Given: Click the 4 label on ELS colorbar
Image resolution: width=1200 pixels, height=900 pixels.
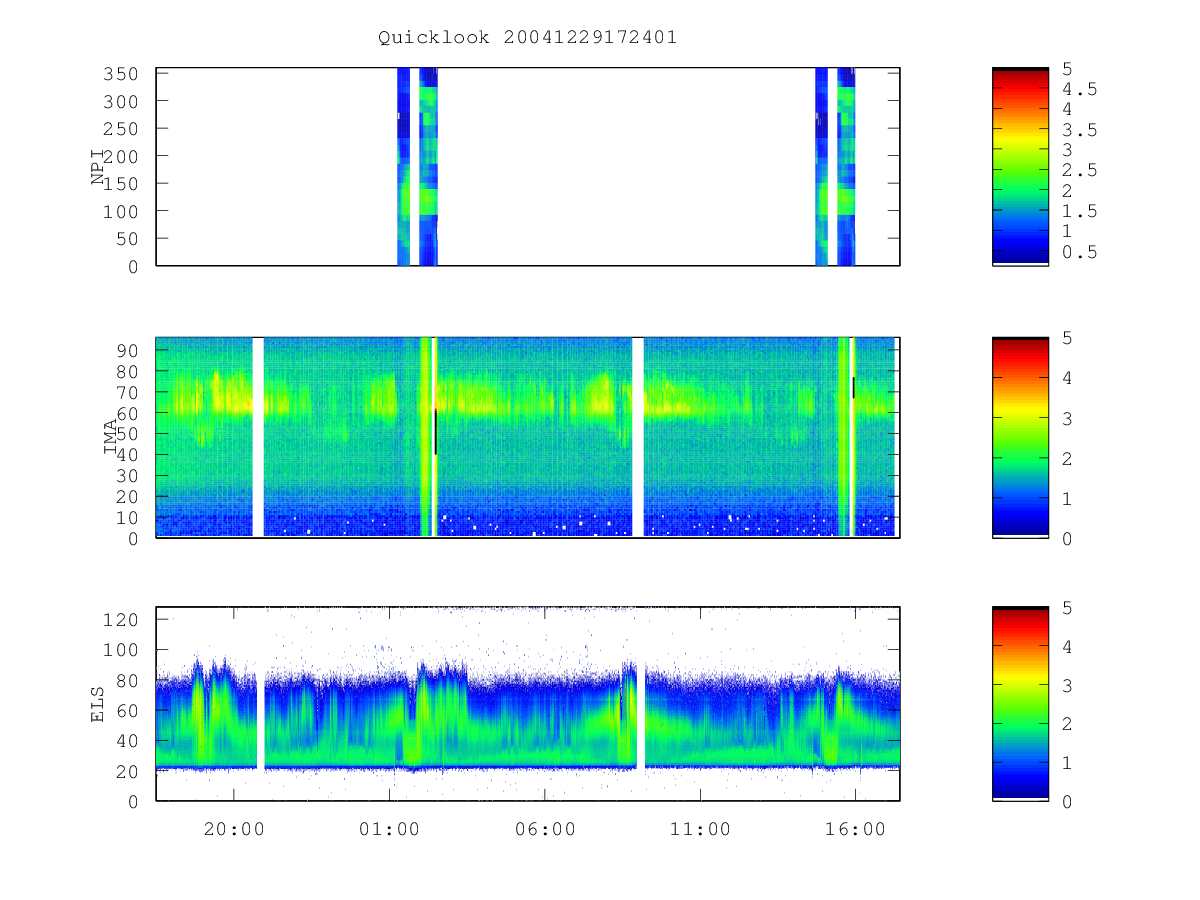Looking at the screenshot, I should click(1067, 646).
